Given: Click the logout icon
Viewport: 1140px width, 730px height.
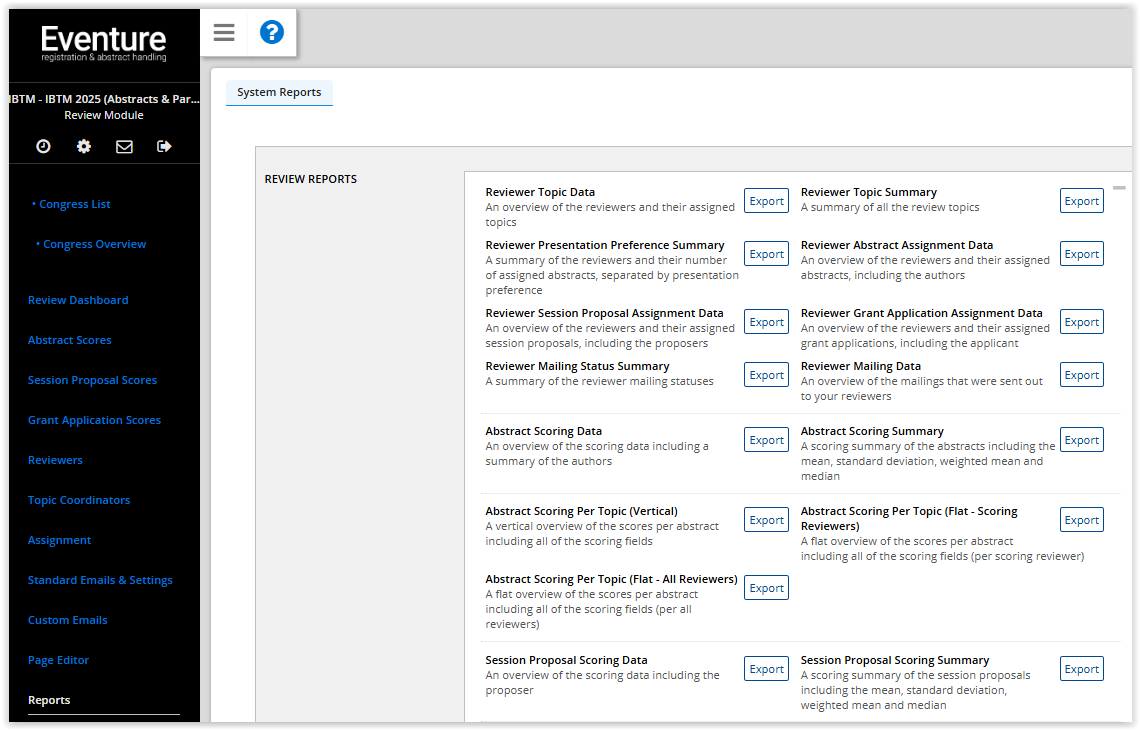Looking at the screenshot, I should tap(165, 146).
